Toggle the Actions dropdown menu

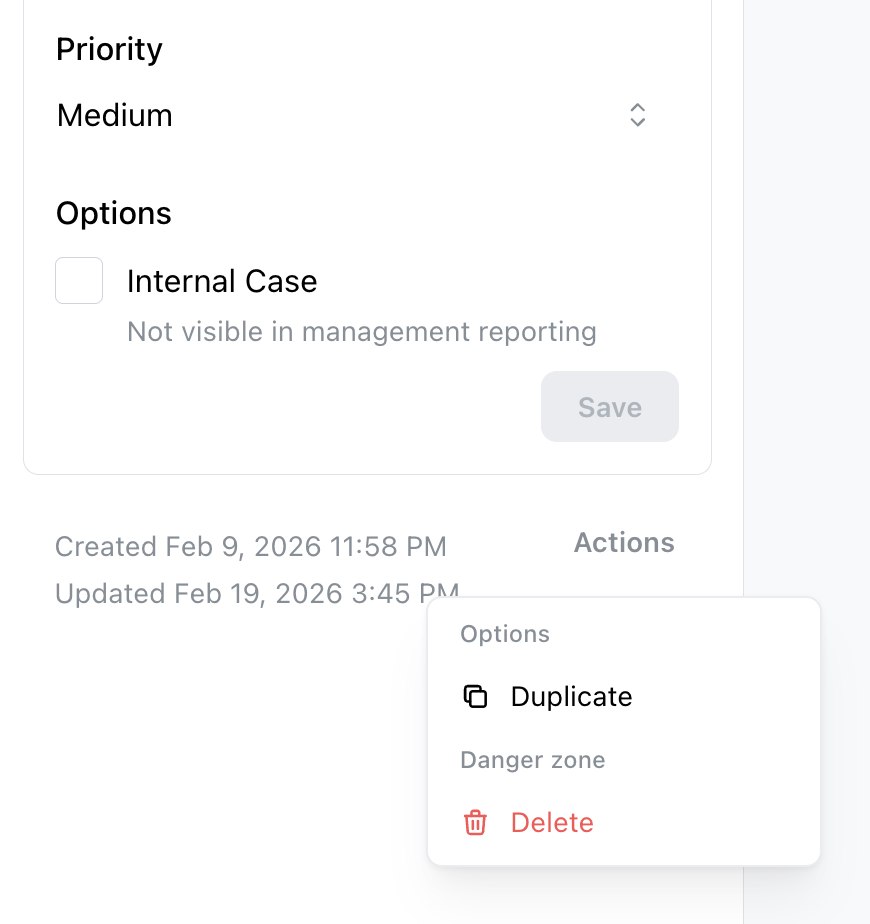[624, 543]
